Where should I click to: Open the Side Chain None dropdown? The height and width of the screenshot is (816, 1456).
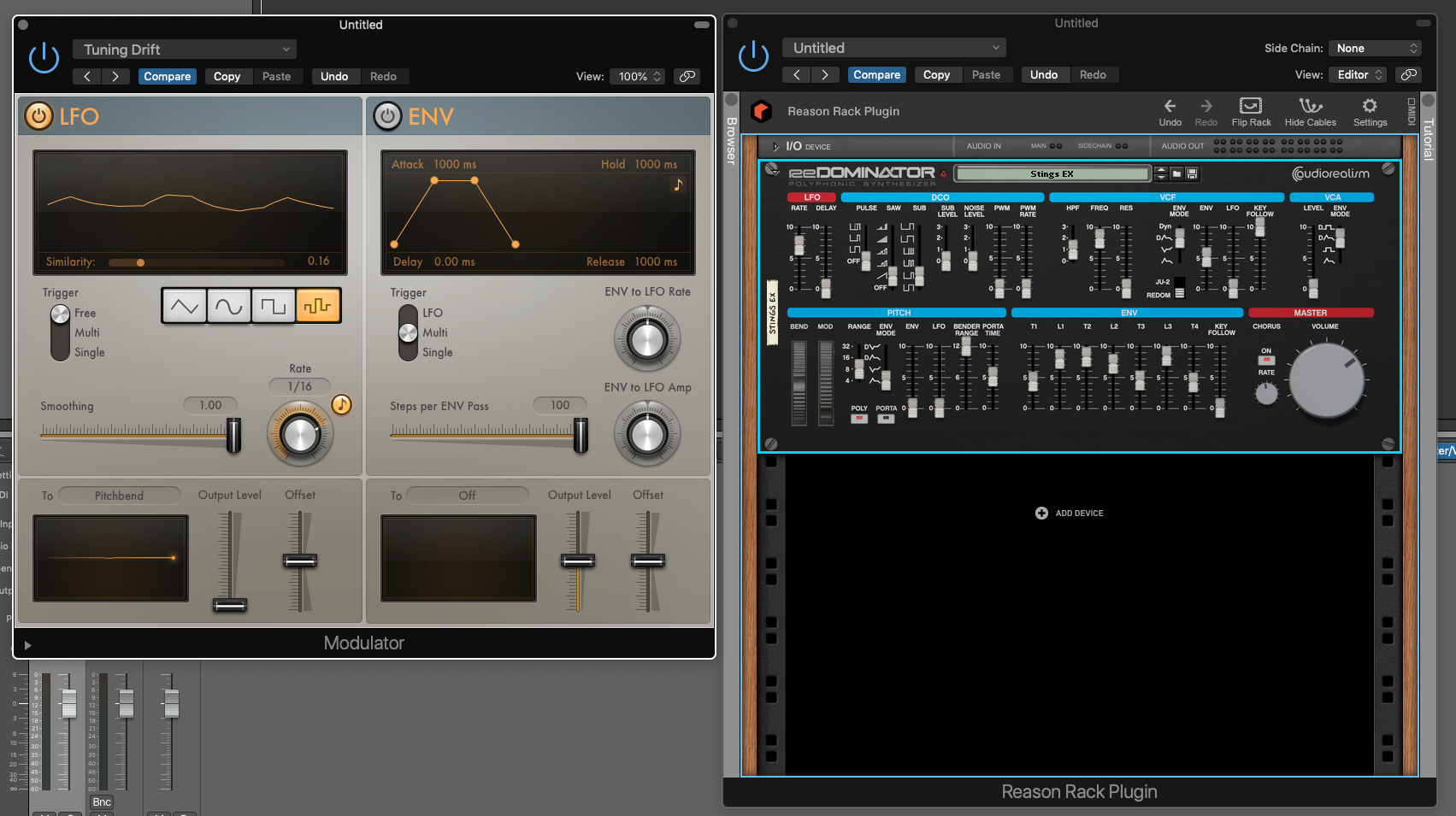click(x=1375, y=48)
